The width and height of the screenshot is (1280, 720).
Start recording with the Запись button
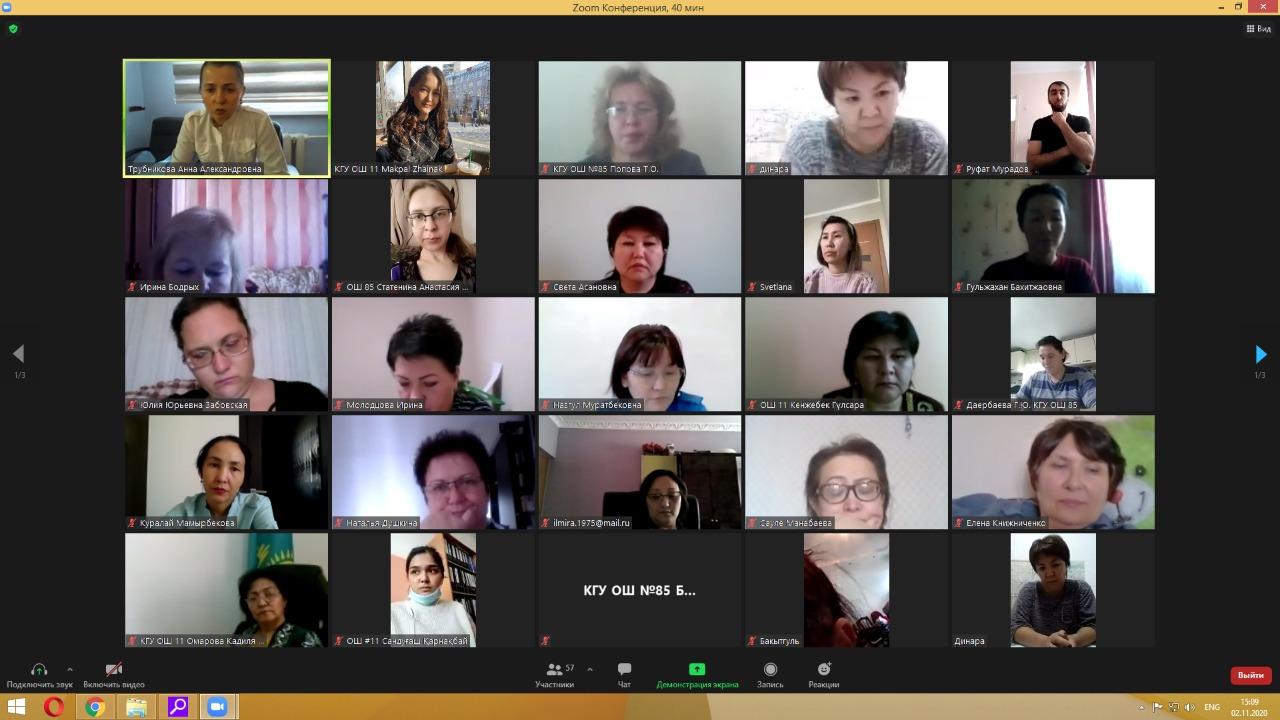click(770, 675)
